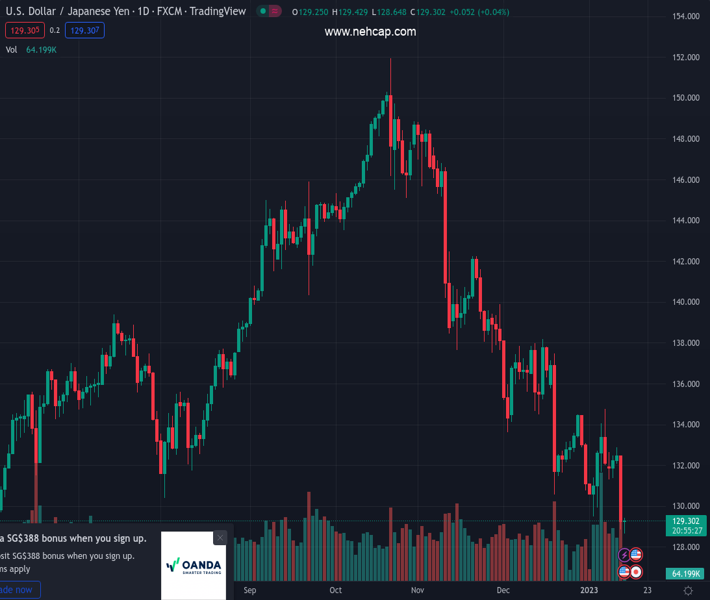Open the chart settings gear icon
Screen dimensions: 710x600
688,591
